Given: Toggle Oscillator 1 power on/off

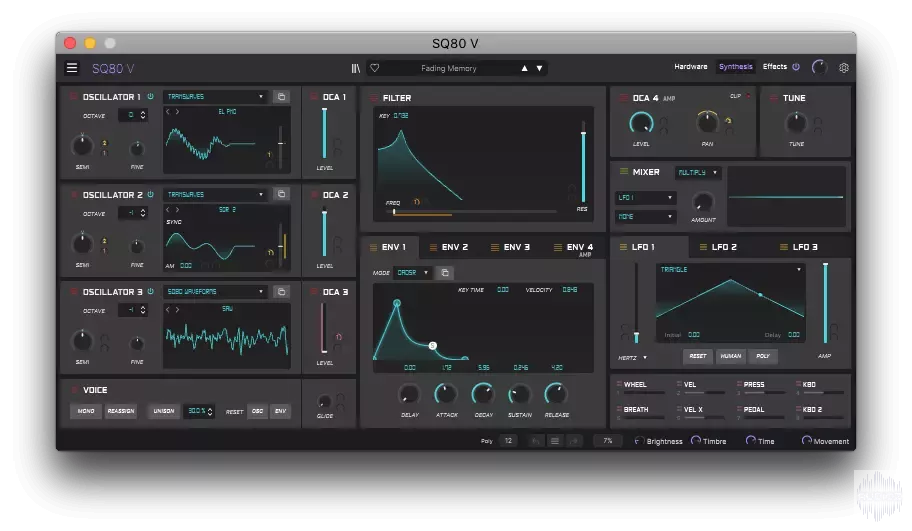Looking at the screenshot, I should click(x=151, y=97).
